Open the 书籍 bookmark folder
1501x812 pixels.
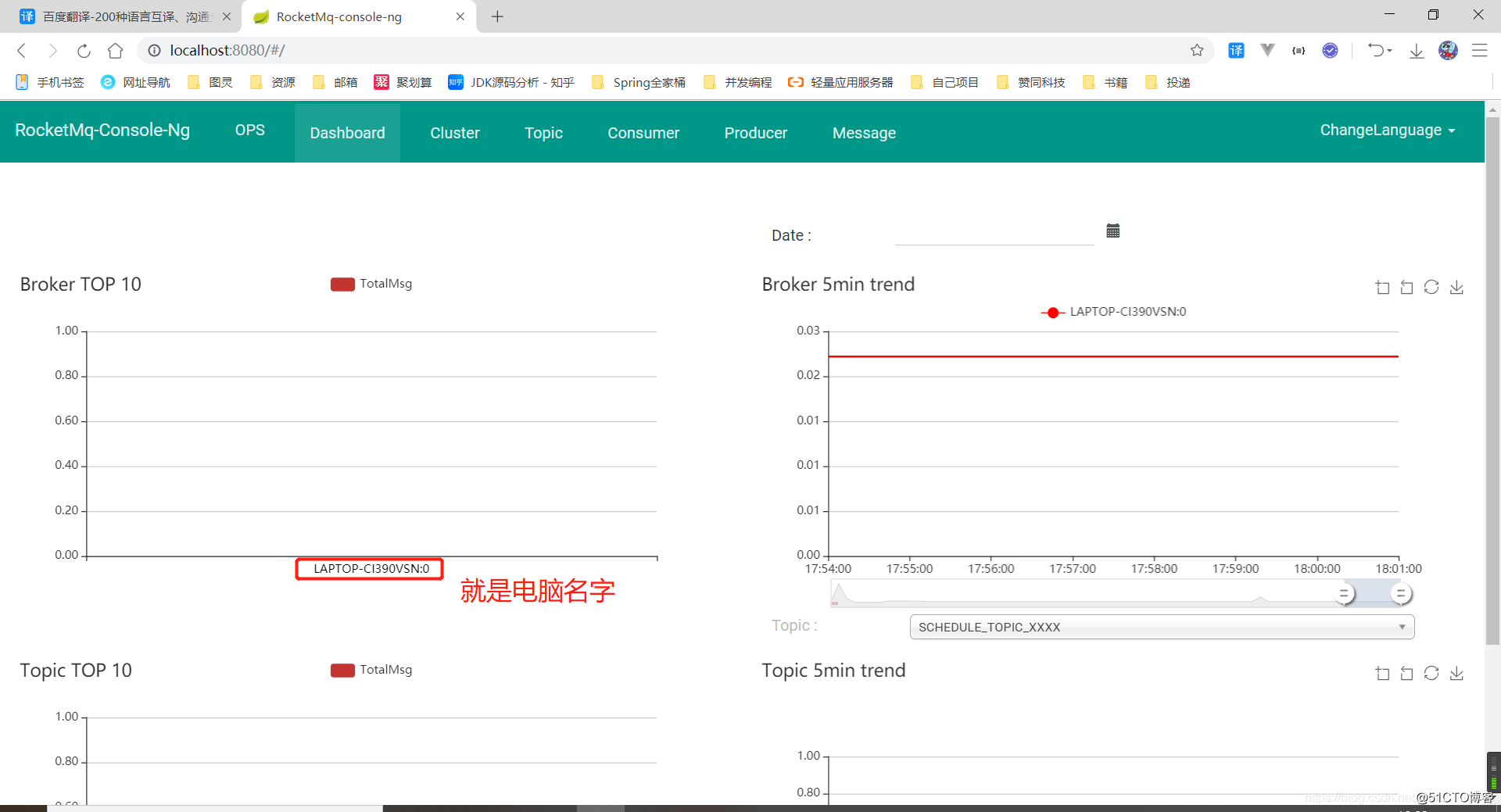click(x=1105, y=82)
